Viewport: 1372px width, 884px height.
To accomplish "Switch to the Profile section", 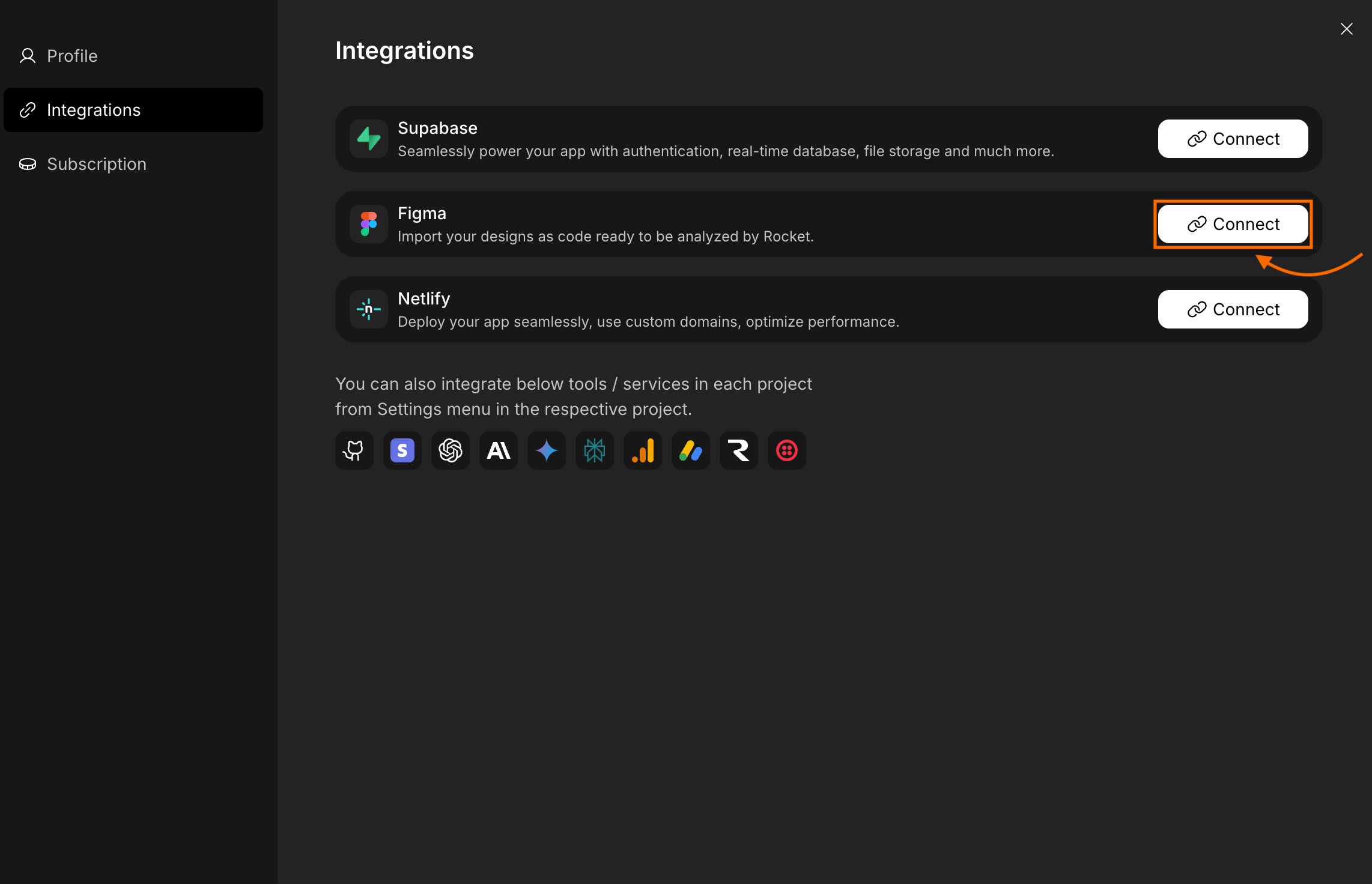I will [x=72, y=55].
